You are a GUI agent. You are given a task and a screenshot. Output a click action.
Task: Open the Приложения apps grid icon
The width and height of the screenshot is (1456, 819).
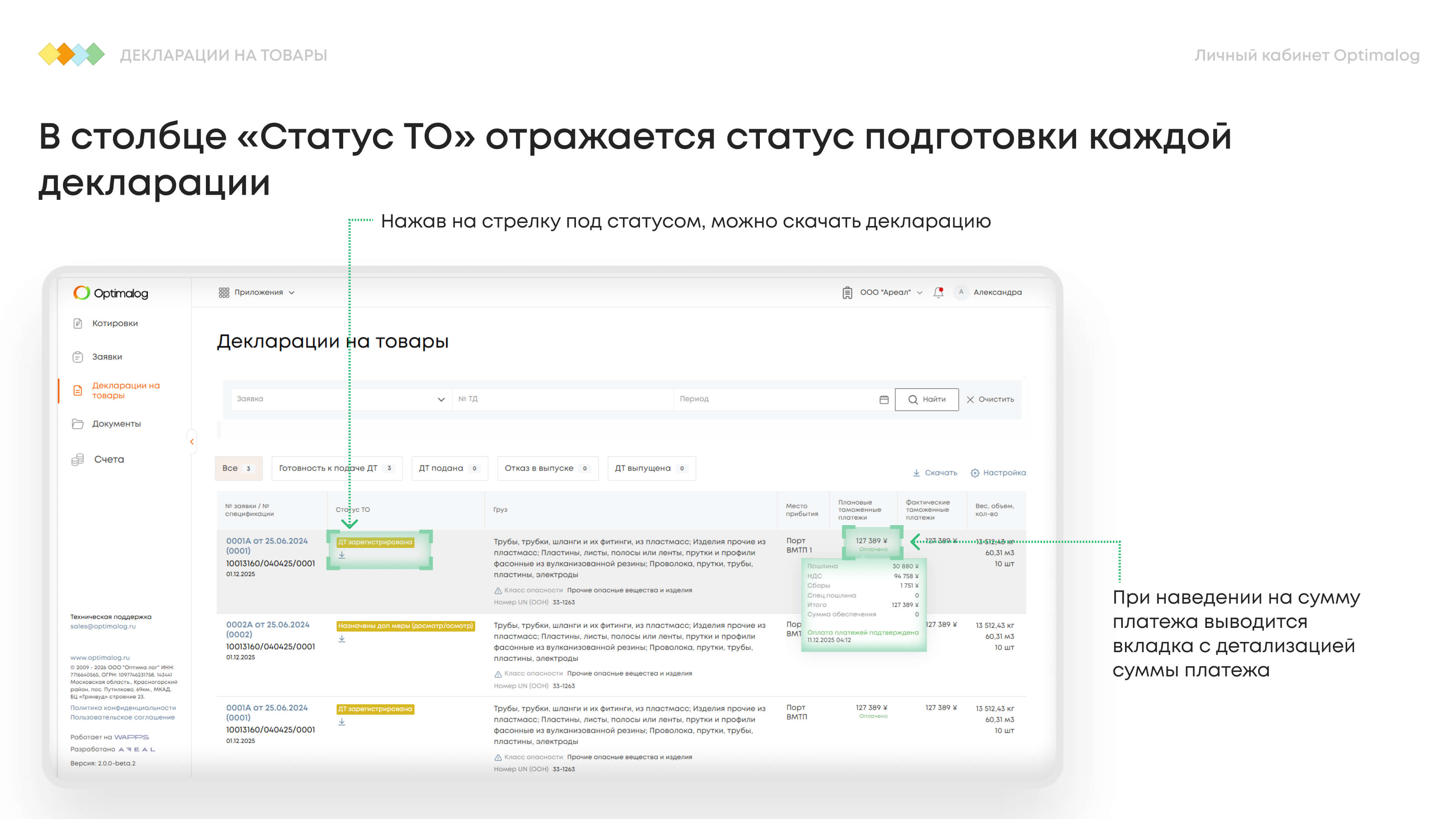(224, 292)
